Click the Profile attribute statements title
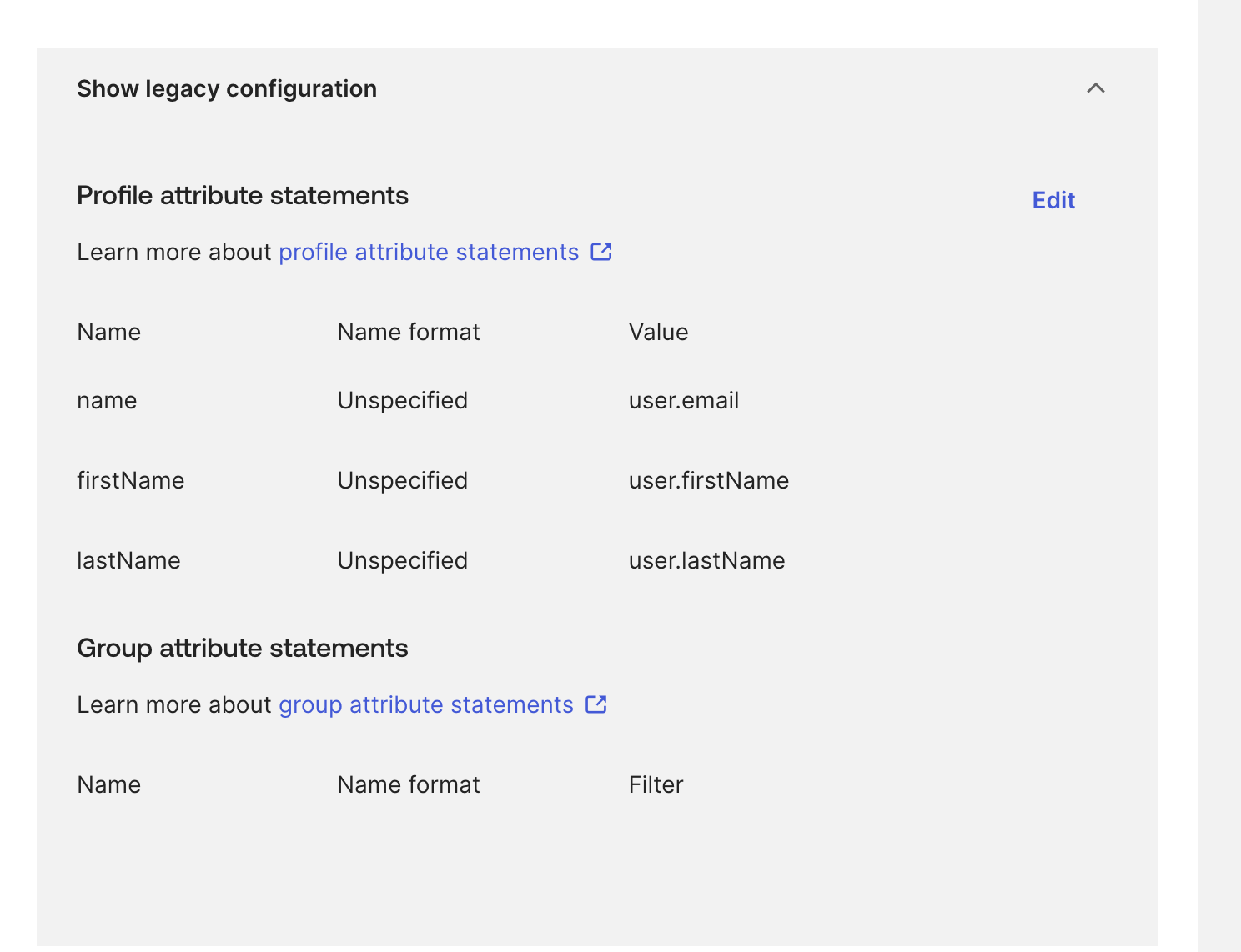The height and width of the screenshot is (952, 1241). click(x=242, y=195)
